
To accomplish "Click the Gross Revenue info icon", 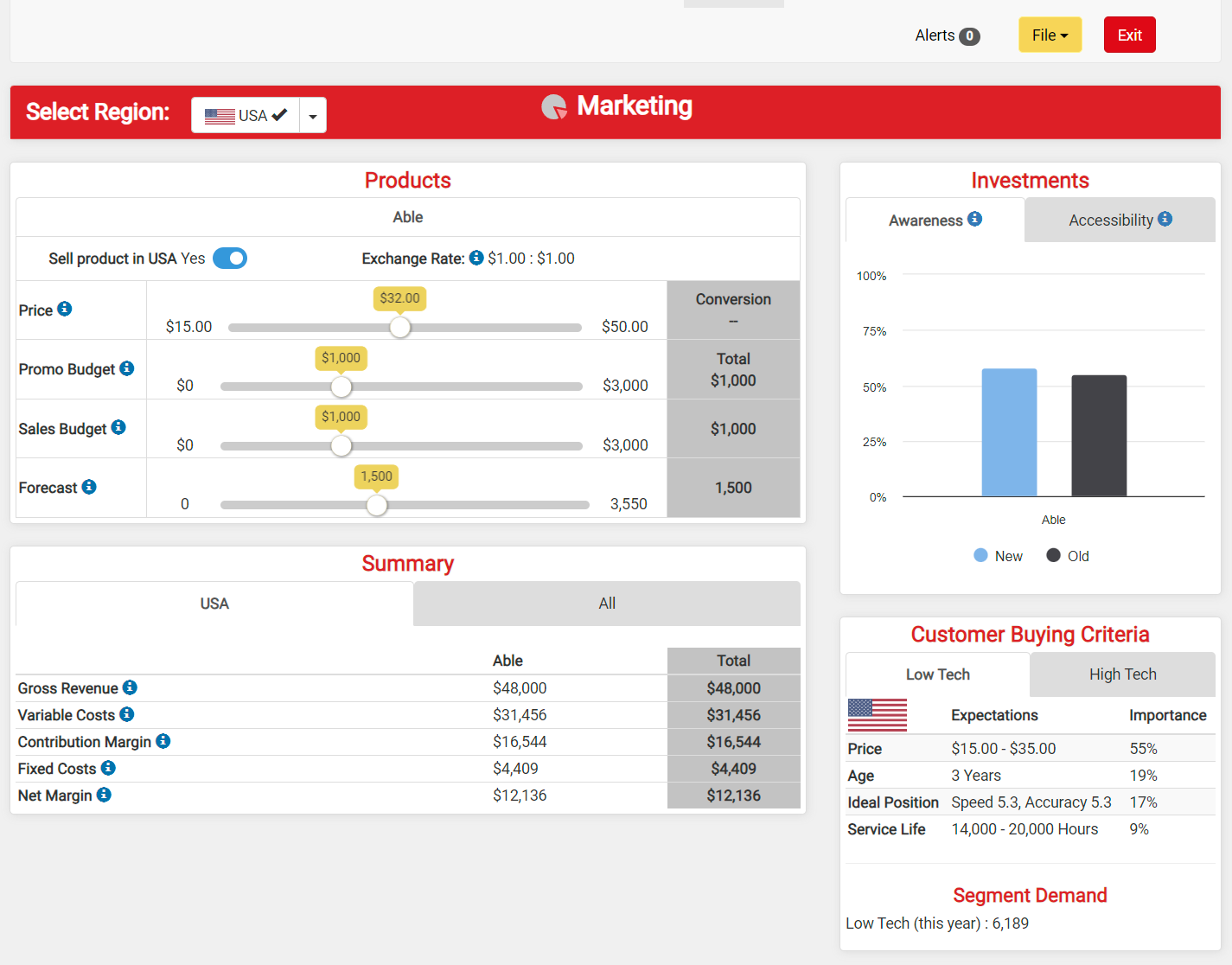I will tap(130, 687).
